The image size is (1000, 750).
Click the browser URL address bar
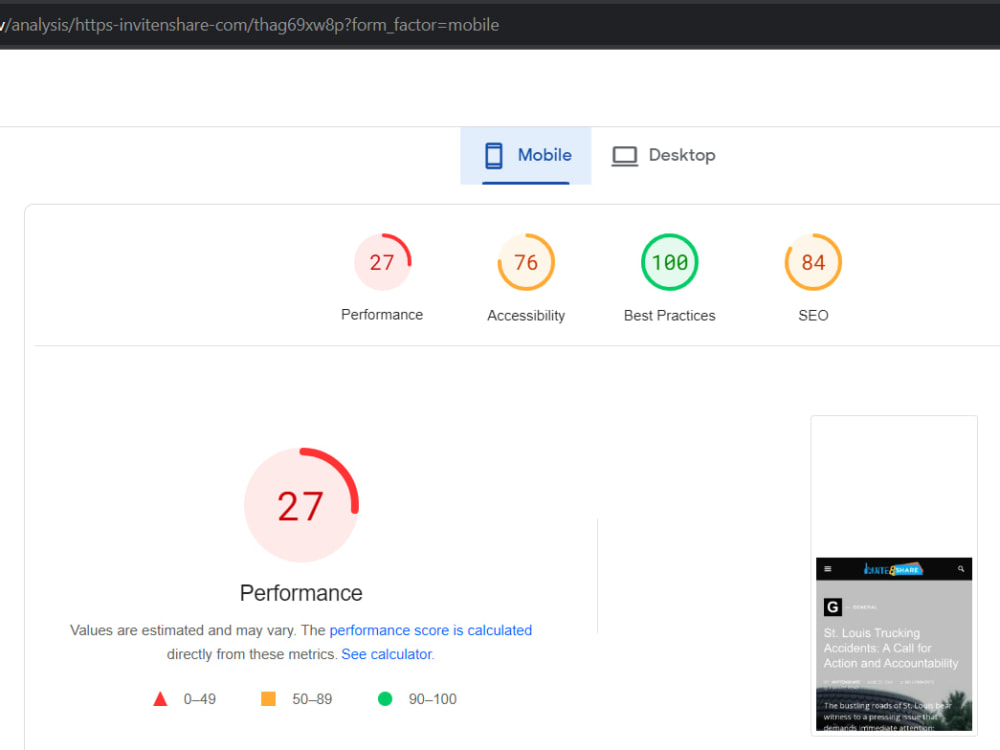pos(500,25)
